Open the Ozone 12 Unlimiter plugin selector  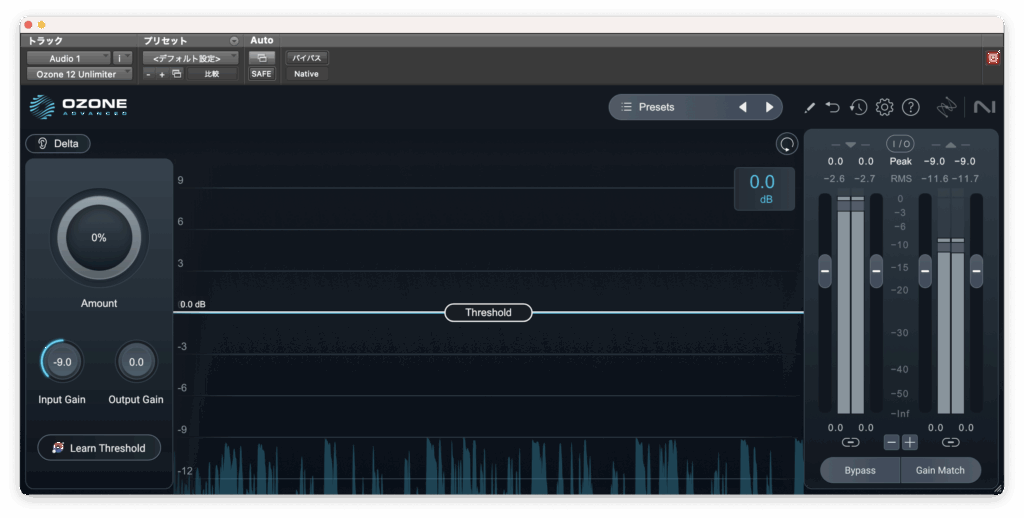78,74
